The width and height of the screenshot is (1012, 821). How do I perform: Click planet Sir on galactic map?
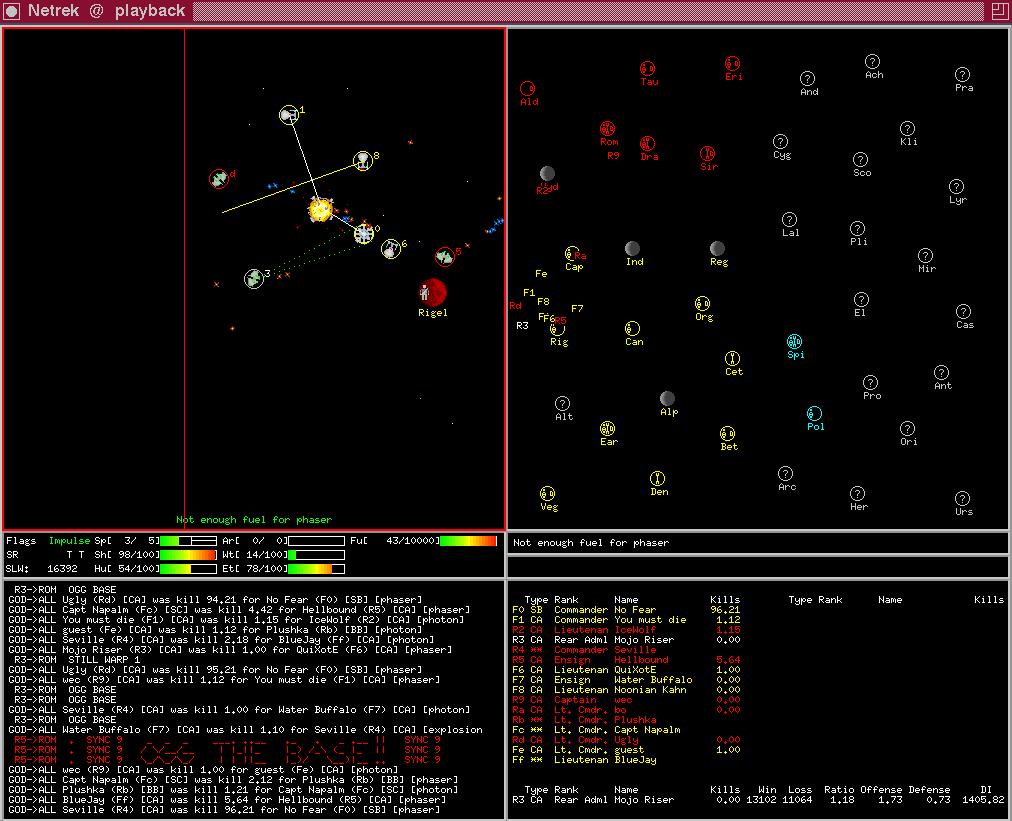pos(707,154)
